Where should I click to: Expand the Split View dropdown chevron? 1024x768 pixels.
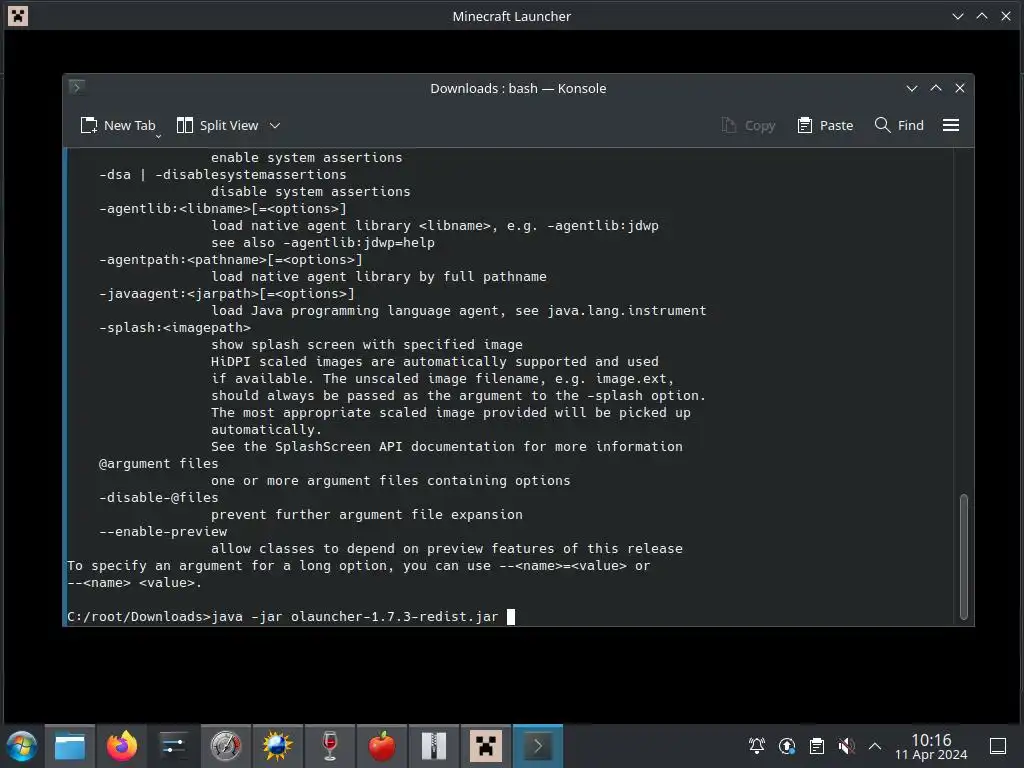275,125
